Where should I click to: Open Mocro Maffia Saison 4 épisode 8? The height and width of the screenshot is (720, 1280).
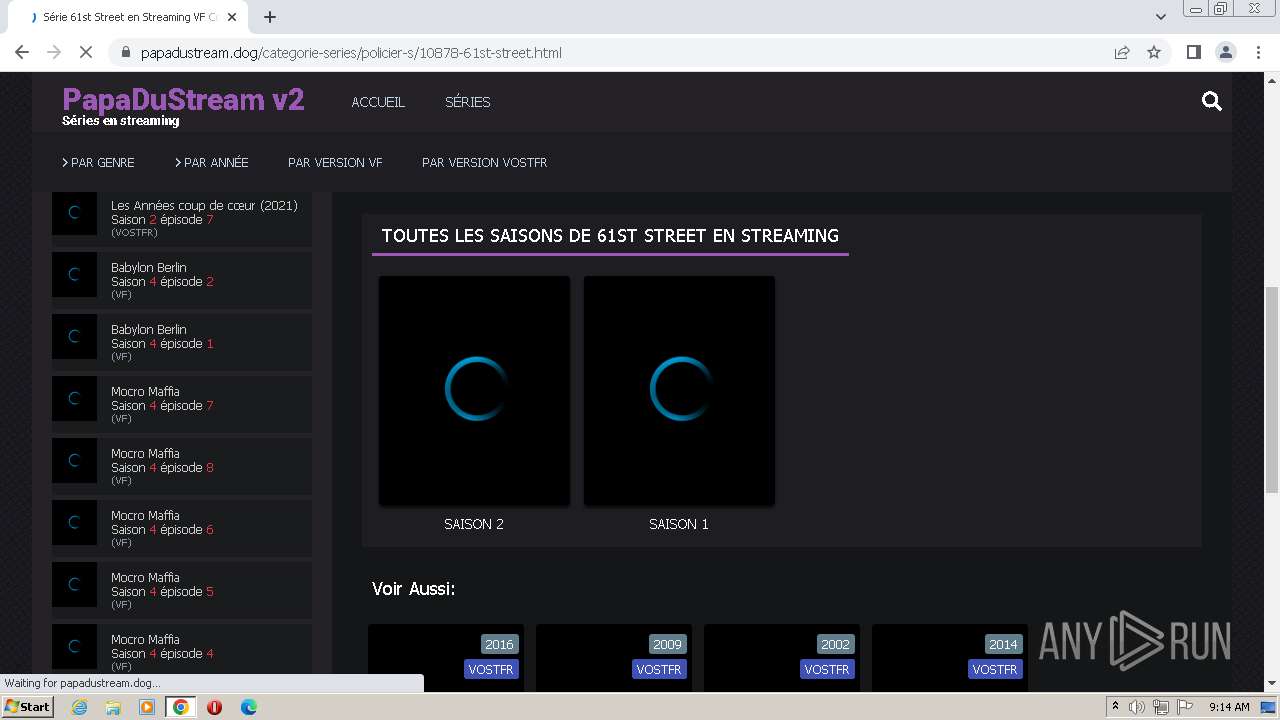click(x=182, y=466)
